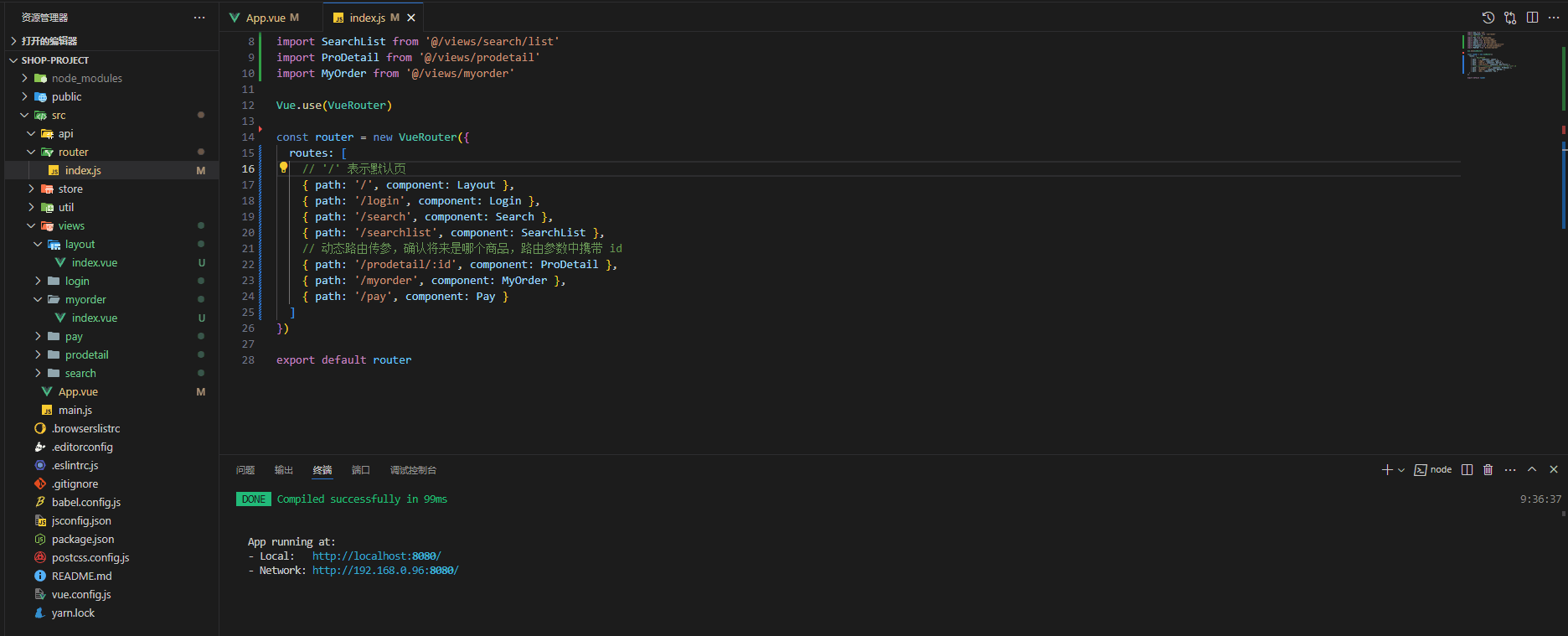
Task: Click the editor vertical scrollbar
Action: [1563, 243]
